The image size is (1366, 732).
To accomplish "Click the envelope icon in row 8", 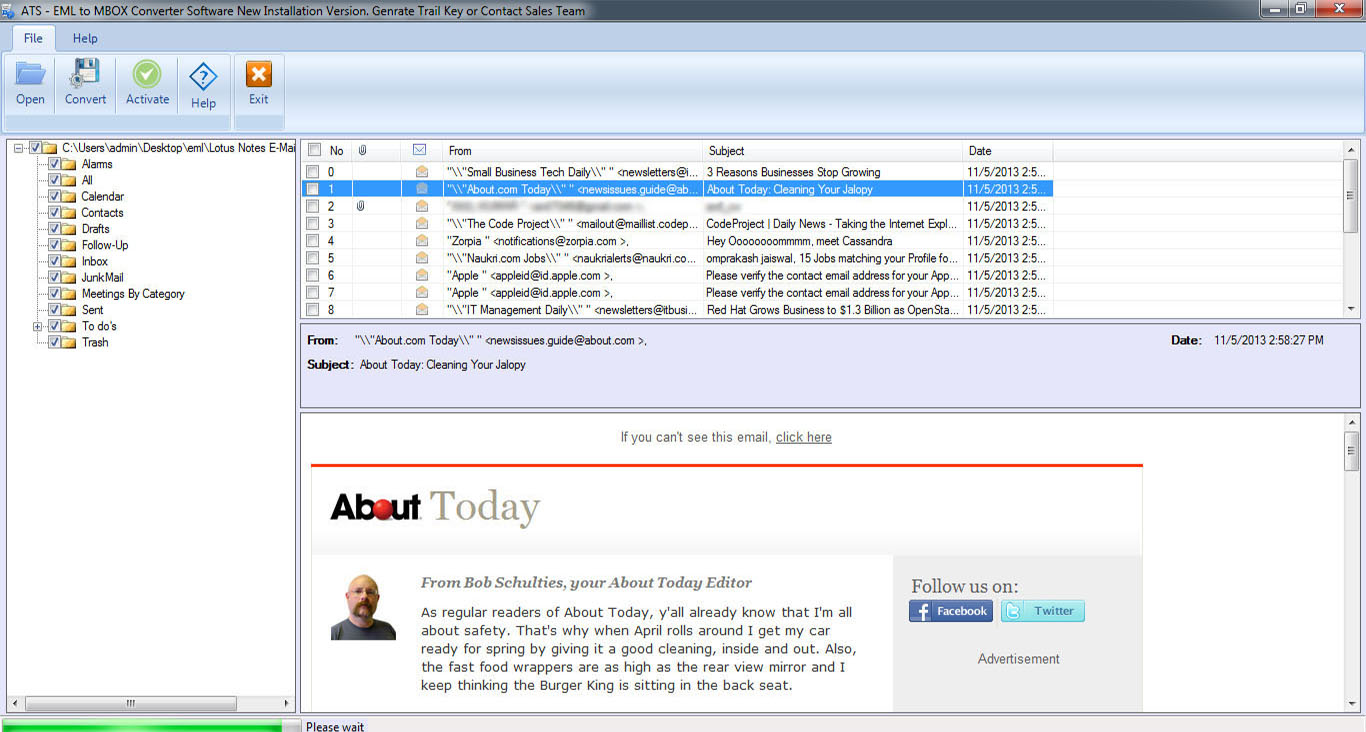I will [x=422, y=309].
